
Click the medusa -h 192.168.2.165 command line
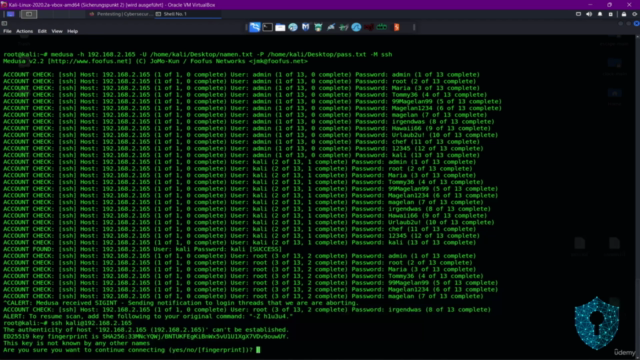(x=198, y=54)
